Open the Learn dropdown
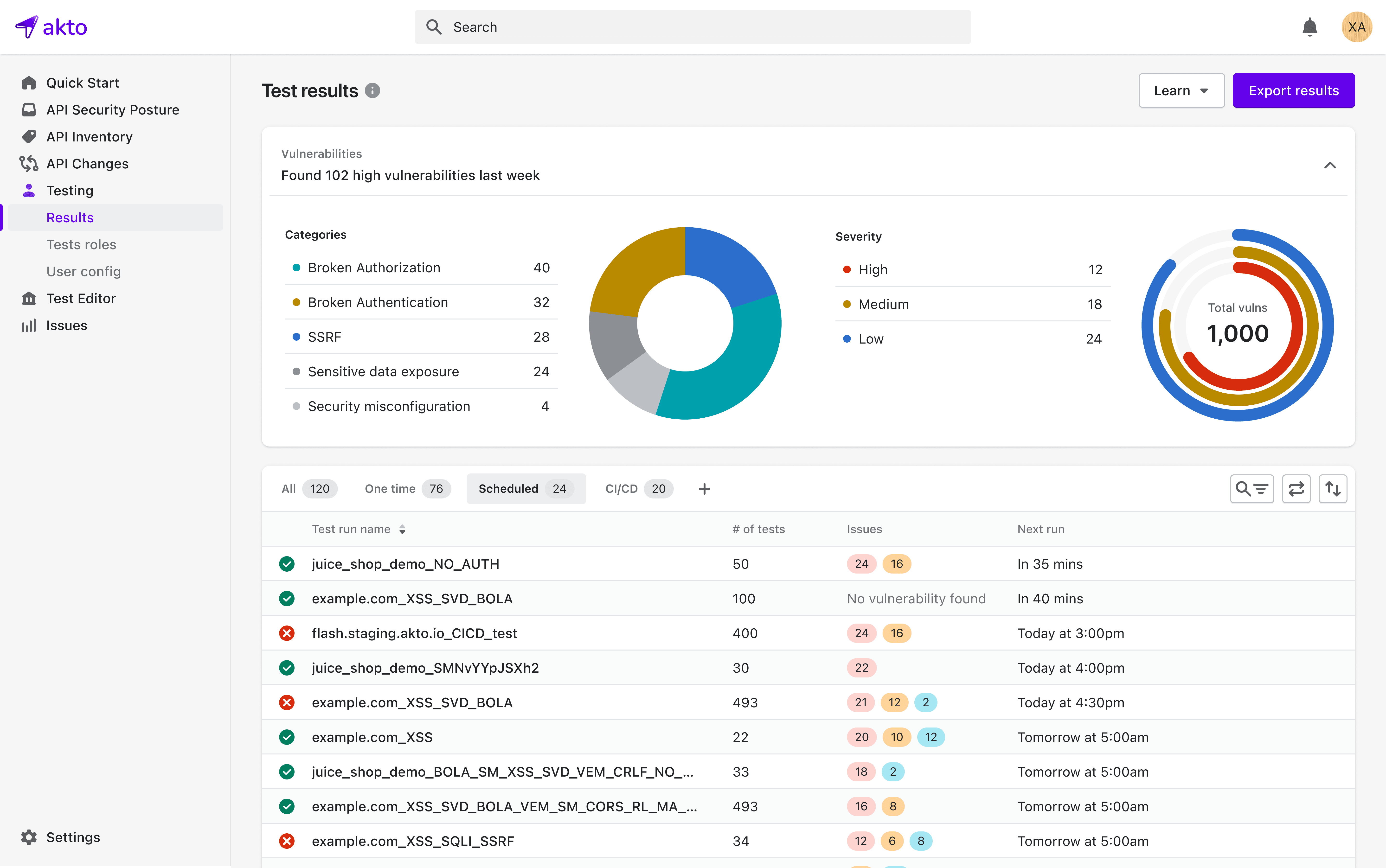The image size is (1386, 868). point(1181,90)
